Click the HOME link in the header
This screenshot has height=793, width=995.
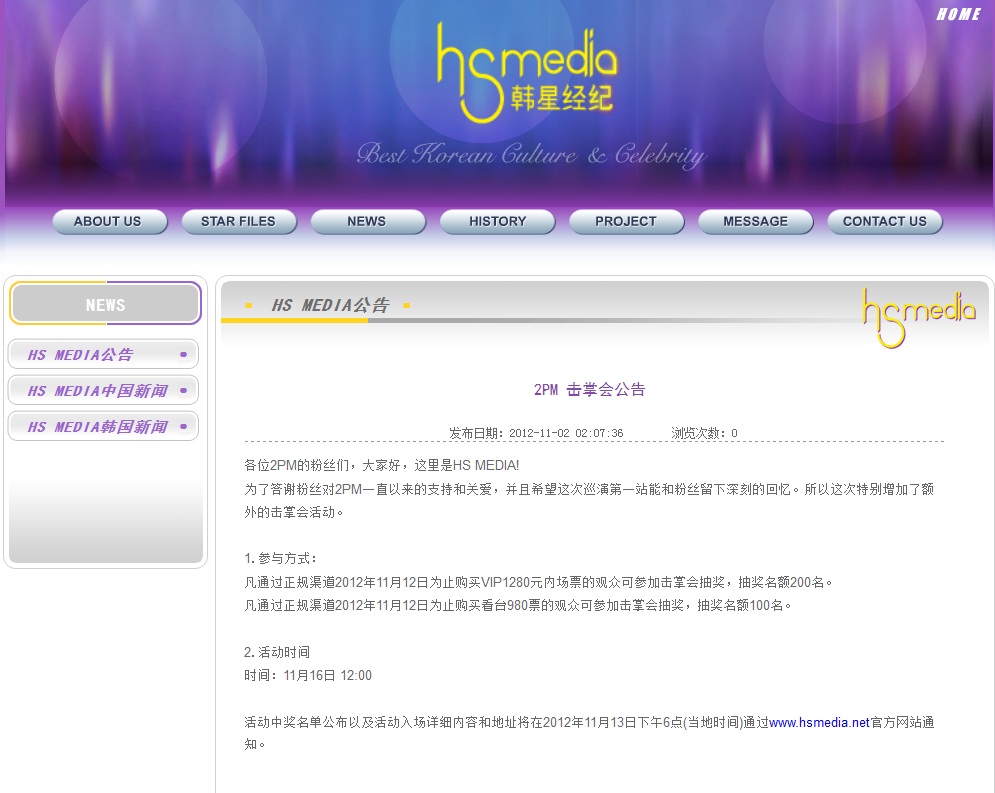958,14
